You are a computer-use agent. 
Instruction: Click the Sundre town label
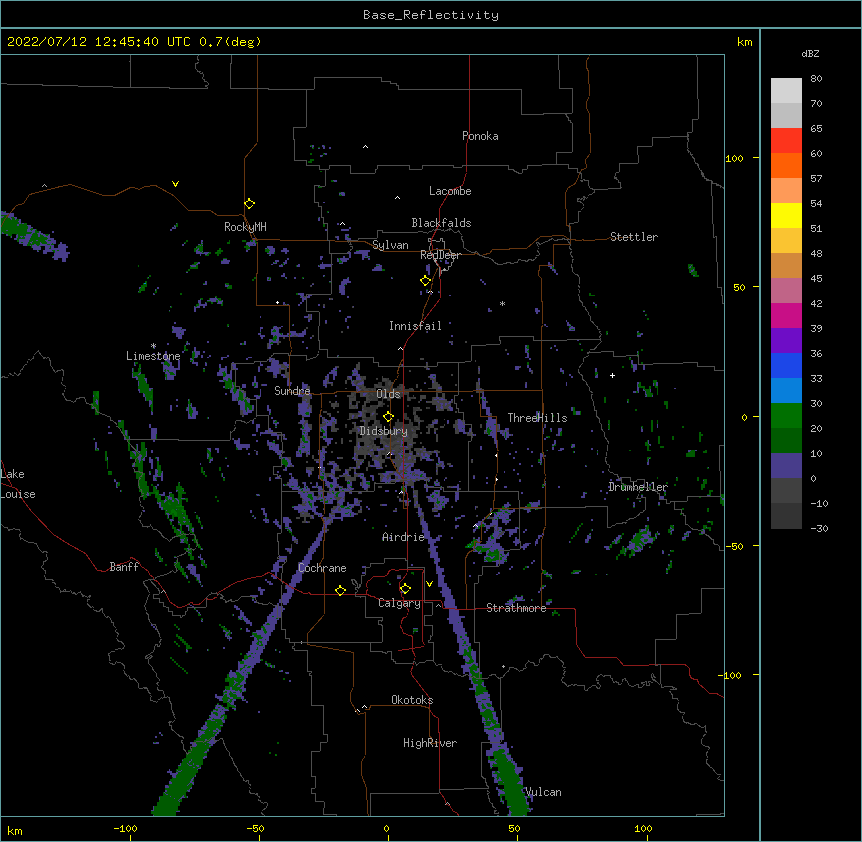tap(292, 391)
